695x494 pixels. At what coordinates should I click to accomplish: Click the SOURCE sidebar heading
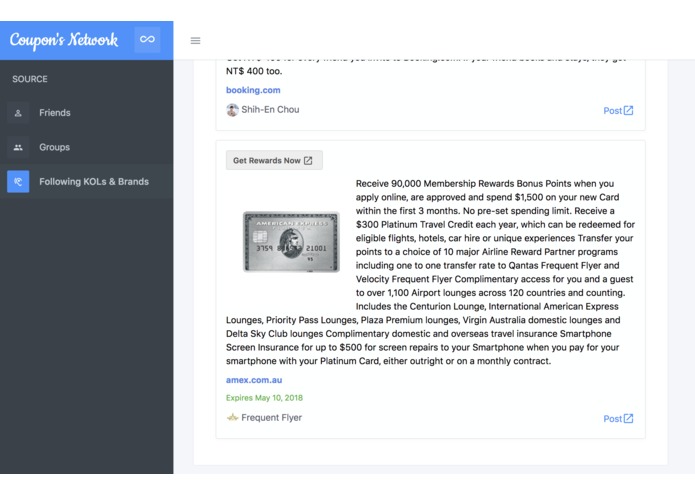pos(30,79)
